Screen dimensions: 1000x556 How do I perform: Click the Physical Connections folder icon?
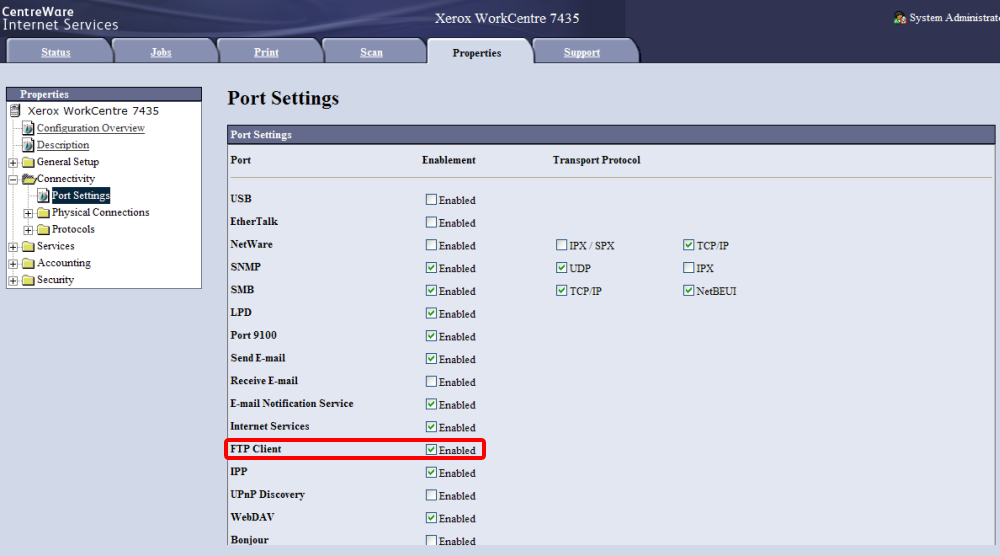click(43, 213)
